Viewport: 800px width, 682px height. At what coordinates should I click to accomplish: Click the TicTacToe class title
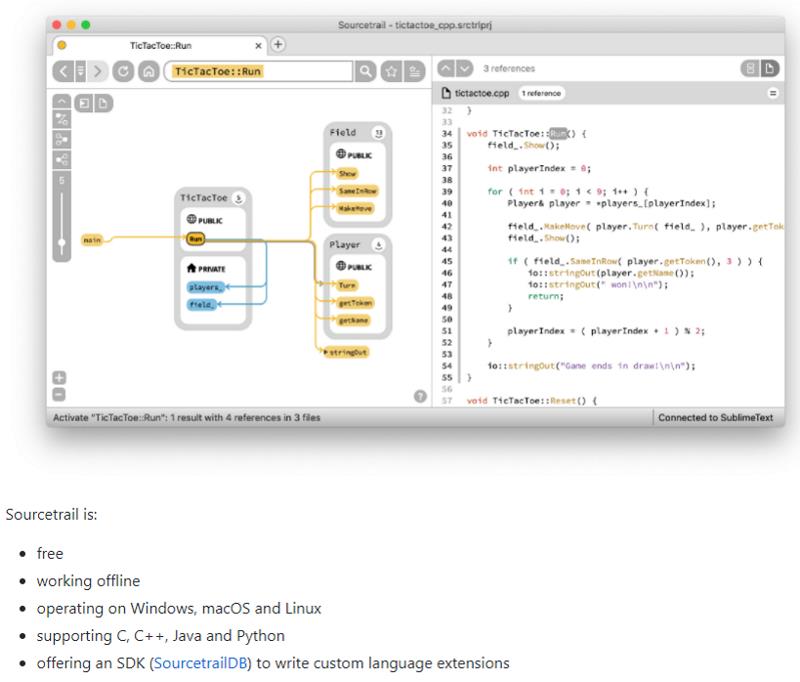click(x=204, y=198)
